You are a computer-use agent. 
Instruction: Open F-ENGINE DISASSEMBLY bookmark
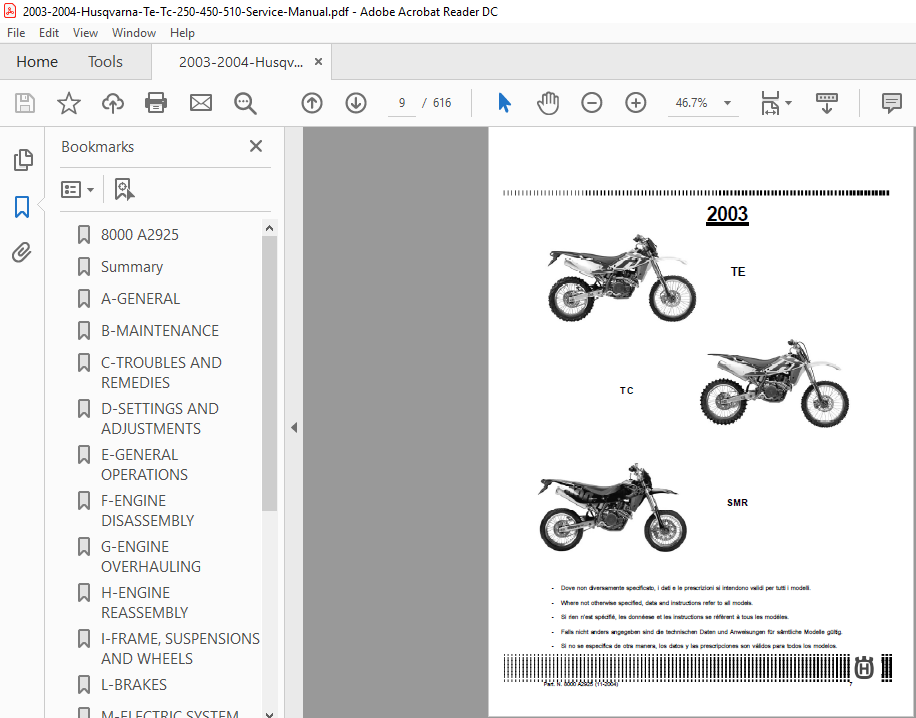tap(147, 511)
